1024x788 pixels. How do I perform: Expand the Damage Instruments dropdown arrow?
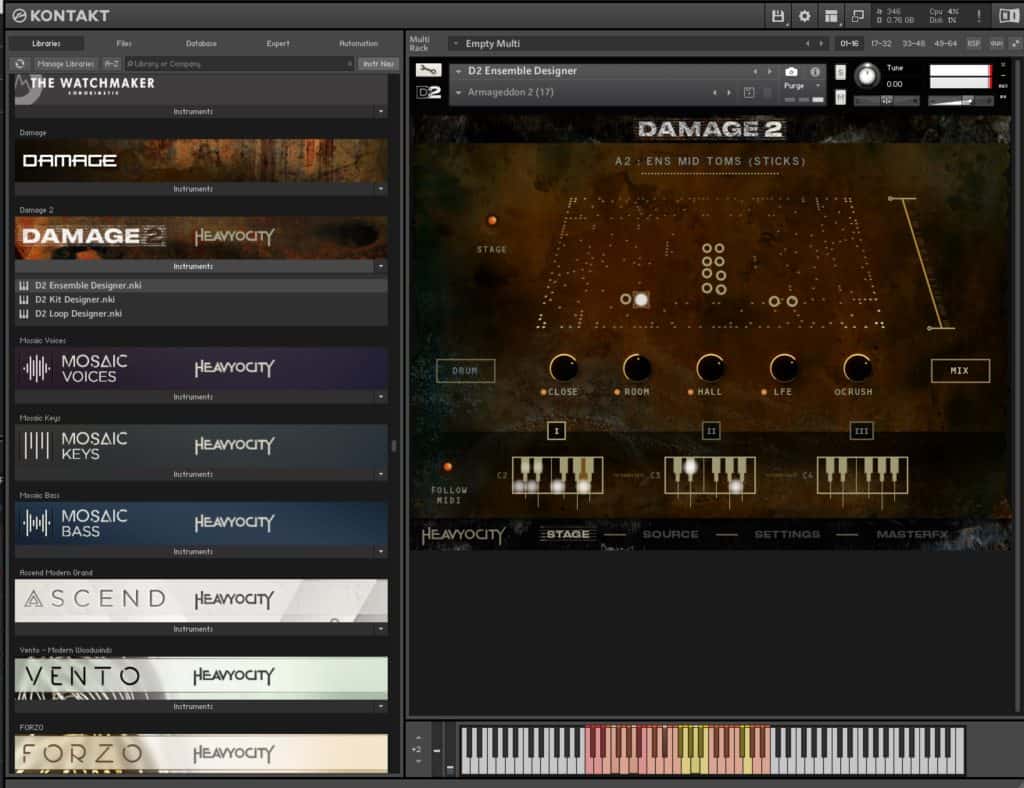coord(381,189)
